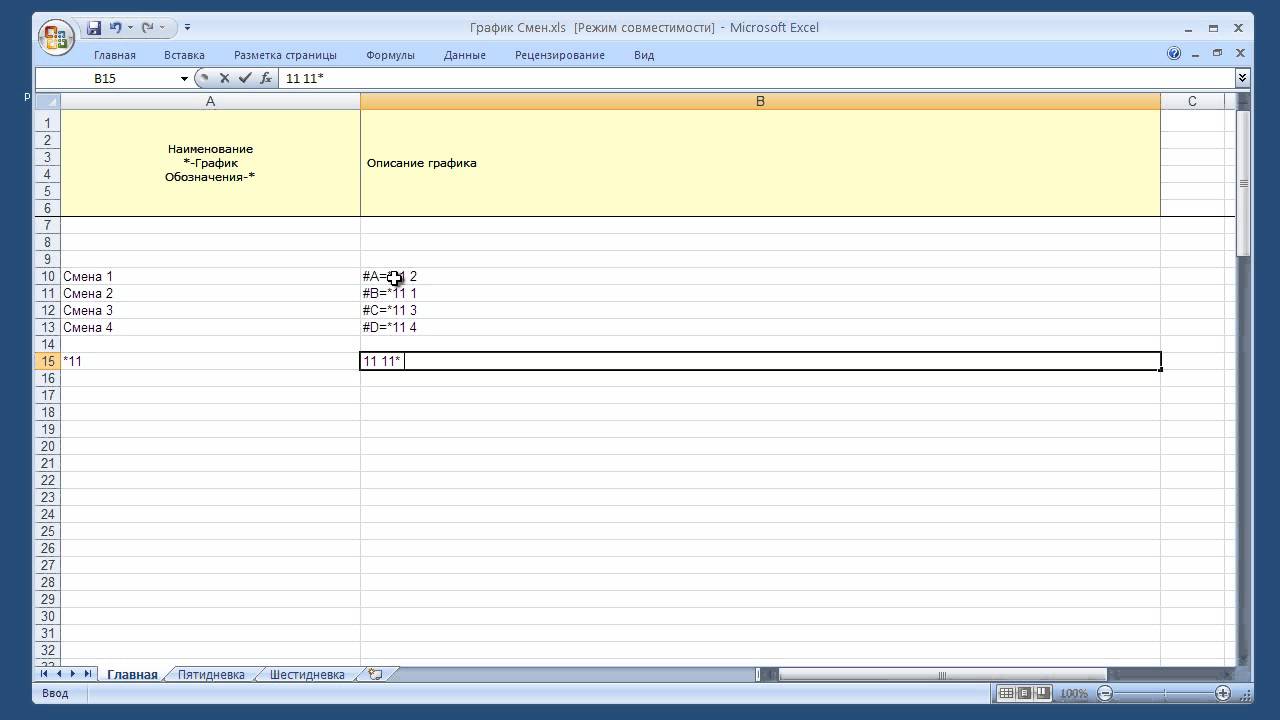Image resolution: width=1280 pixels, height=720 pixels.
Task: Click the Select All corner button
Action: coord(48,101)
